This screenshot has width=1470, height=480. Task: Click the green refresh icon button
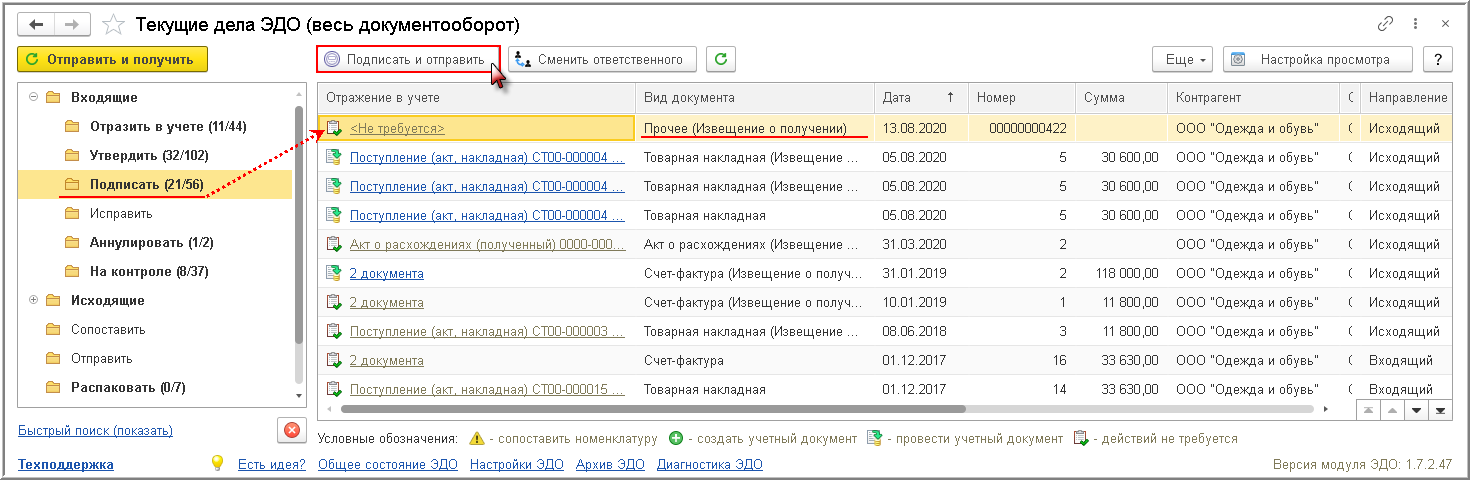coord(721,59)
